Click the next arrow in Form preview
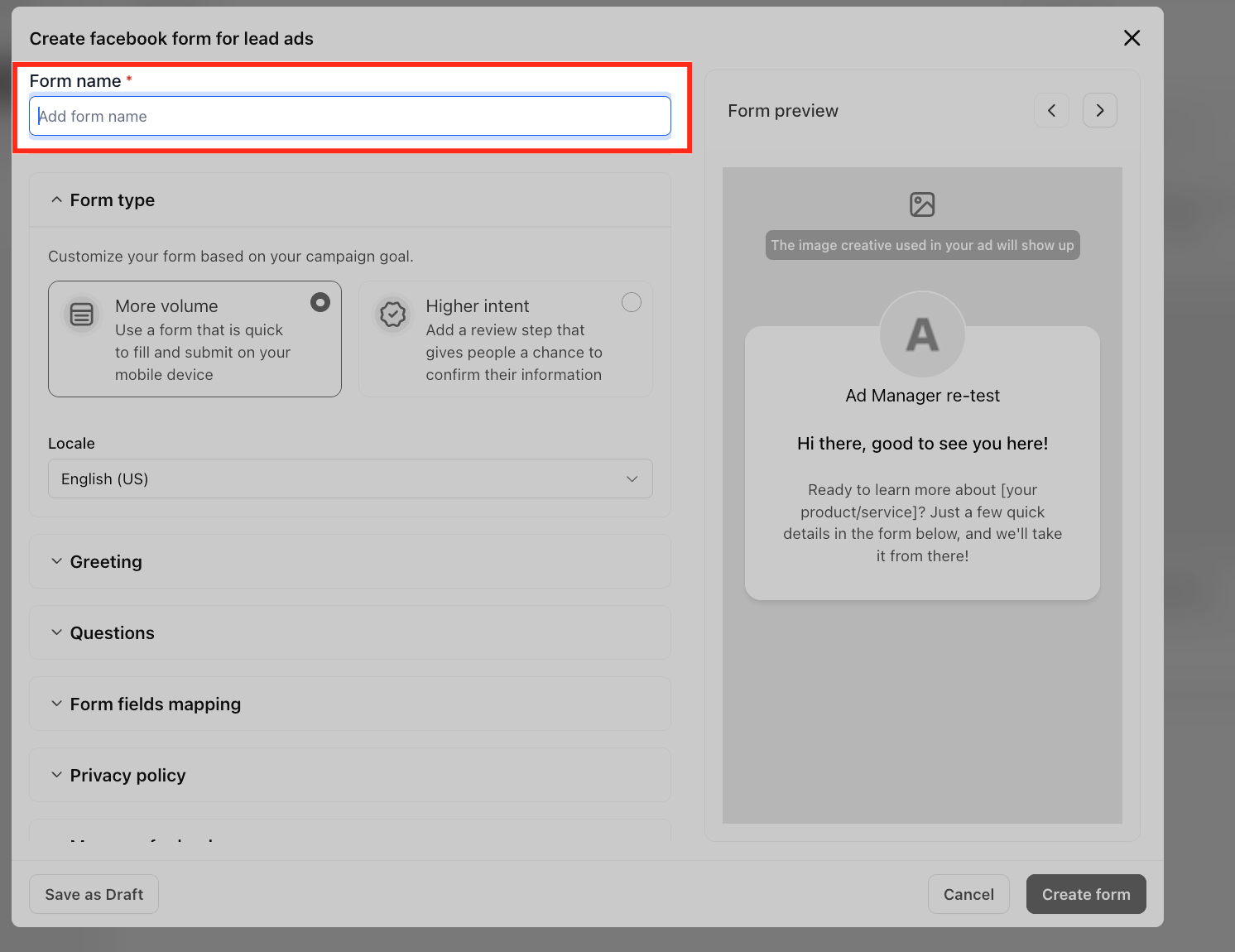 click(x=1100, y=110)
